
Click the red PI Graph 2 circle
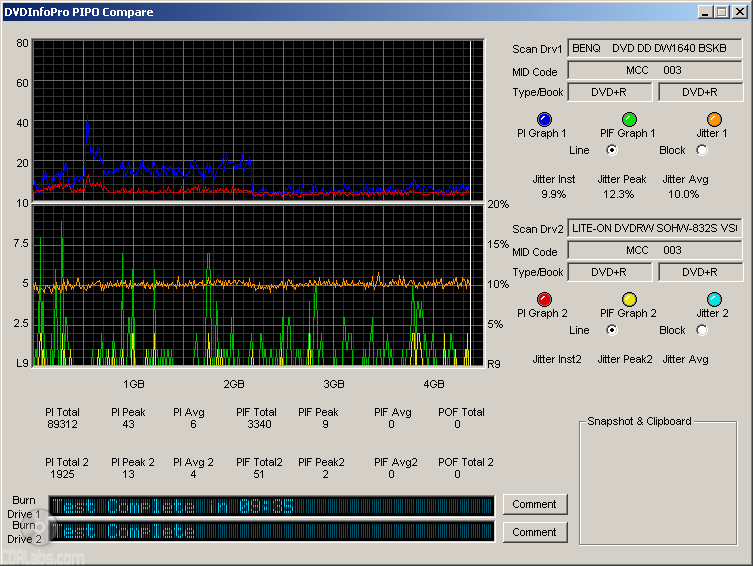544,300
